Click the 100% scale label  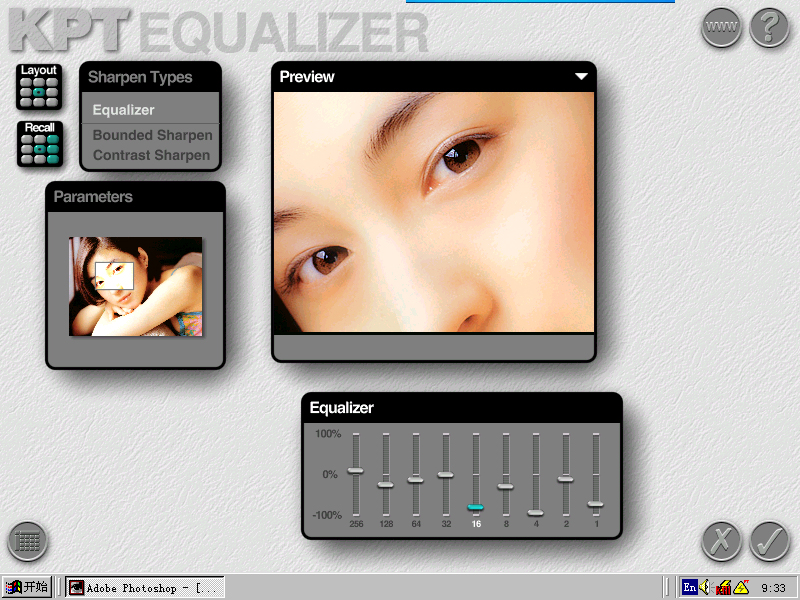point(328,434)
